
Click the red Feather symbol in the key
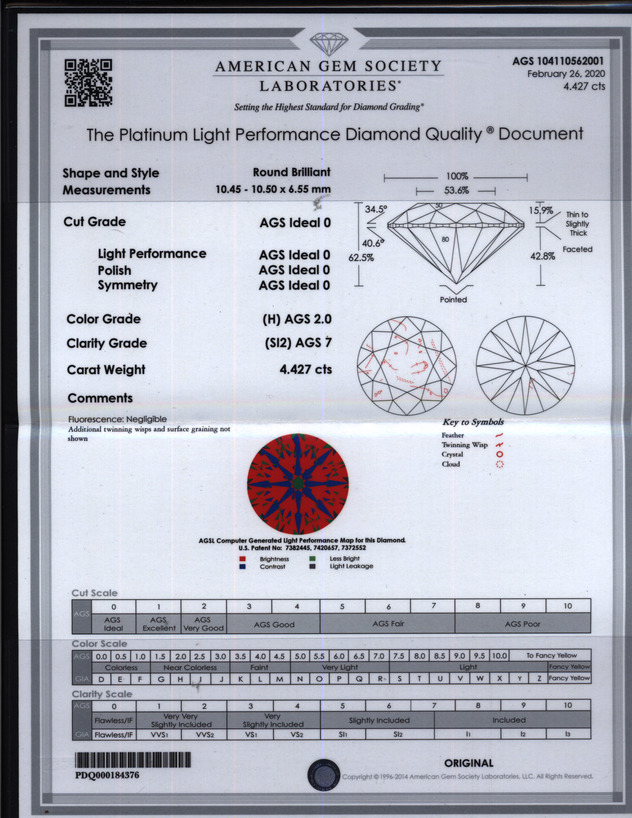click(499, 435)
